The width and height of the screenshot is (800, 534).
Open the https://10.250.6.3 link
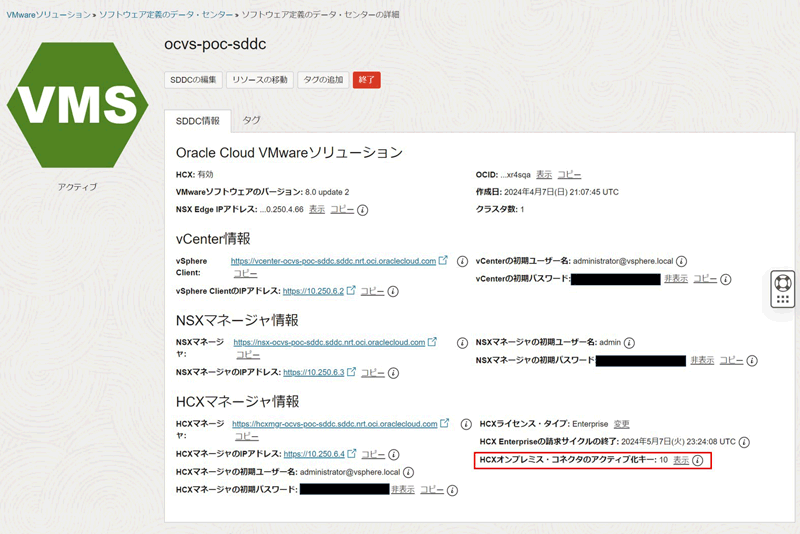coord(314,373)
